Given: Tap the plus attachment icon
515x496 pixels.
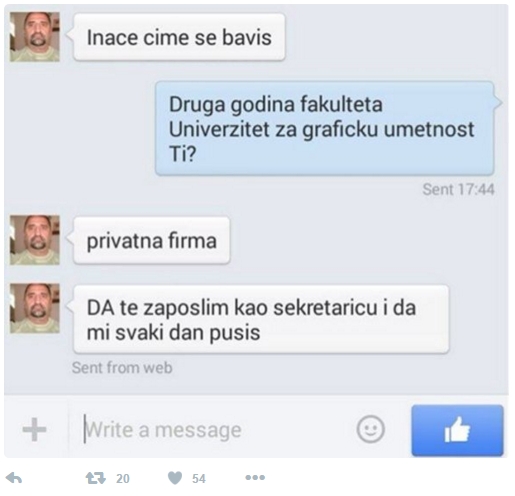Looking at the screenshot, I should pyautogui.click(x=34, y=429).
